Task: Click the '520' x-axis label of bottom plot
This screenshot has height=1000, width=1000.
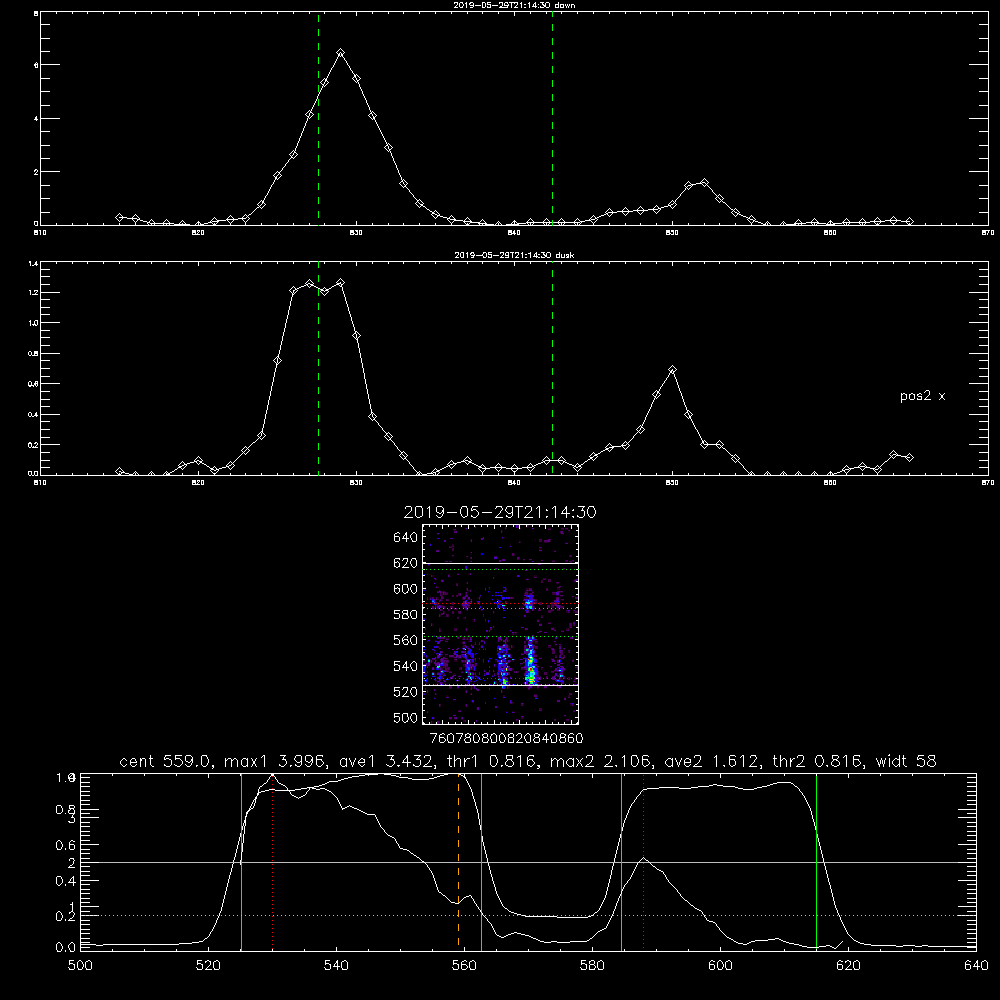Action: [208, 966]
